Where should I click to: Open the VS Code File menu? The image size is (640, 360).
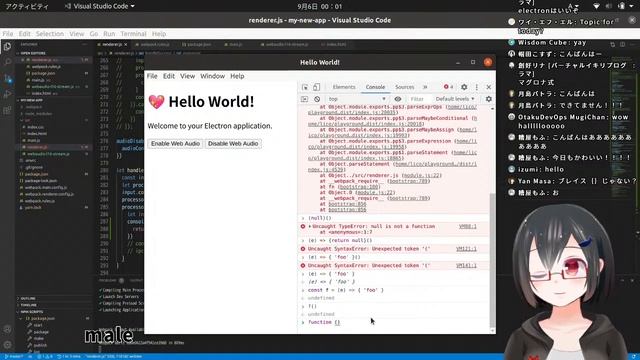pyautogui.click(x=8, y=34)
